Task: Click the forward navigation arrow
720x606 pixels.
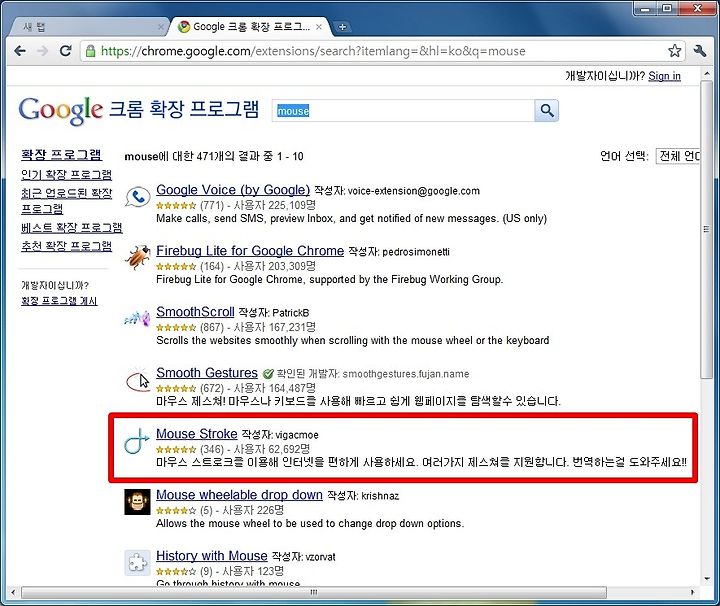Action: [x=42, y=51]
